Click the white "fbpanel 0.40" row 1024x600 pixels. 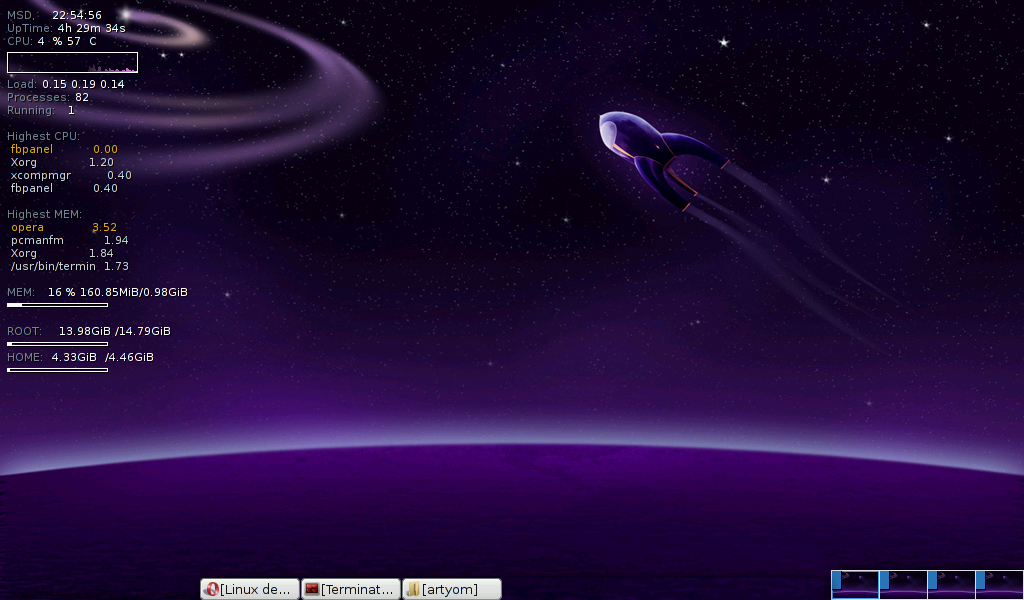click(x=64, y=188)
